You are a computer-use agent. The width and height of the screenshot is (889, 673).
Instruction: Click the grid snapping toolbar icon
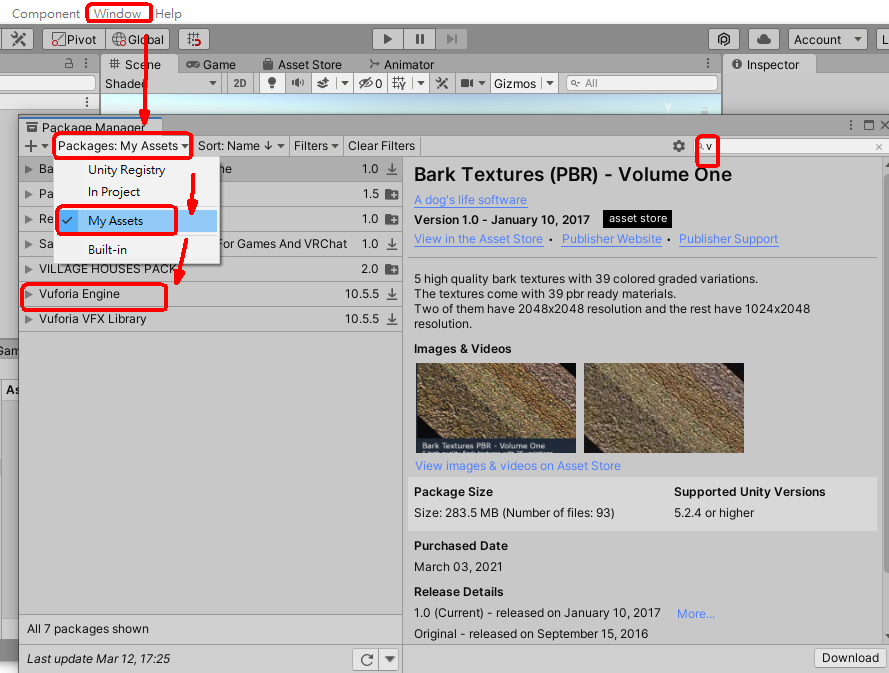tap(194, 39)
